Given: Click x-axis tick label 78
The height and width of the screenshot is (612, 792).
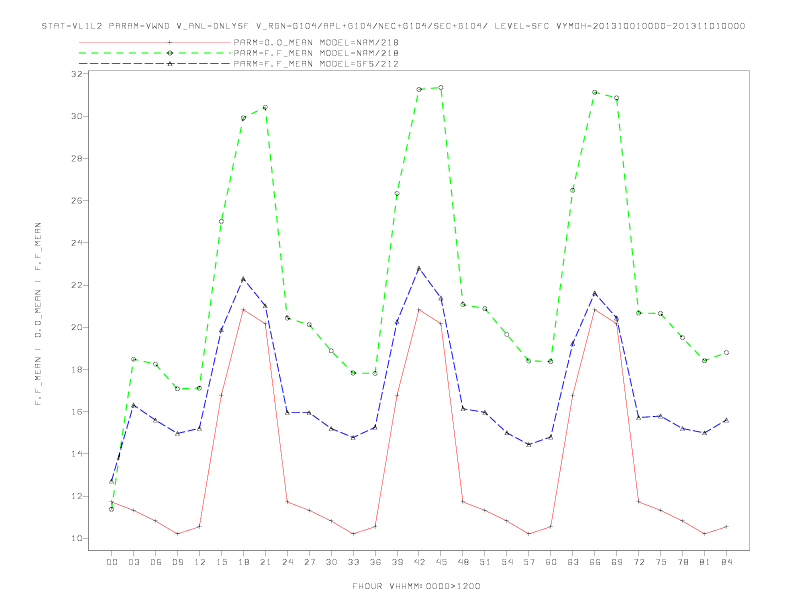Looking at the screenshot, I should 682,562.
